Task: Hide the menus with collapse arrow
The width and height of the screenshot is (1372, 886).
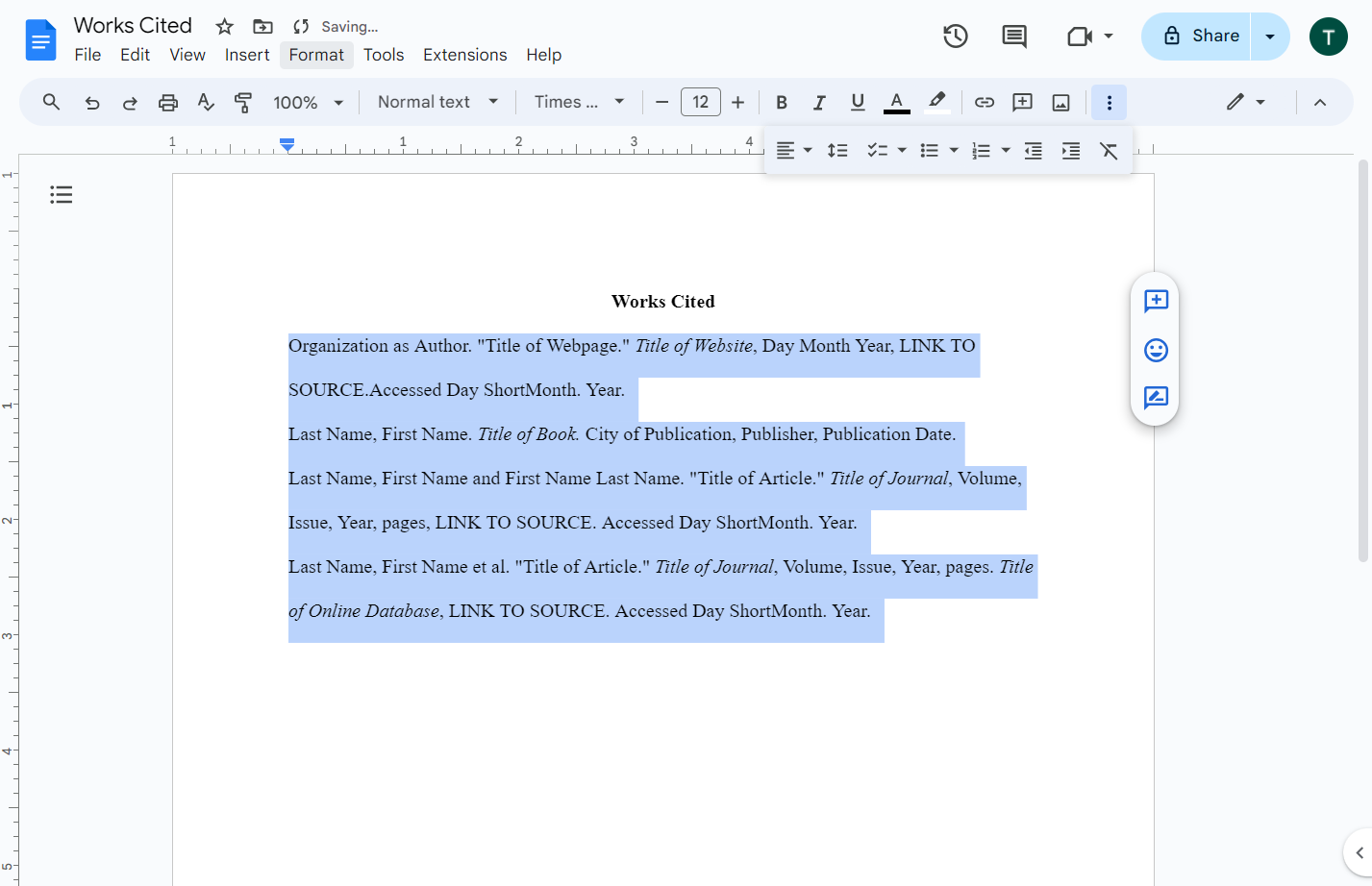Action: pyautogui.click(x=1320, y=102)
